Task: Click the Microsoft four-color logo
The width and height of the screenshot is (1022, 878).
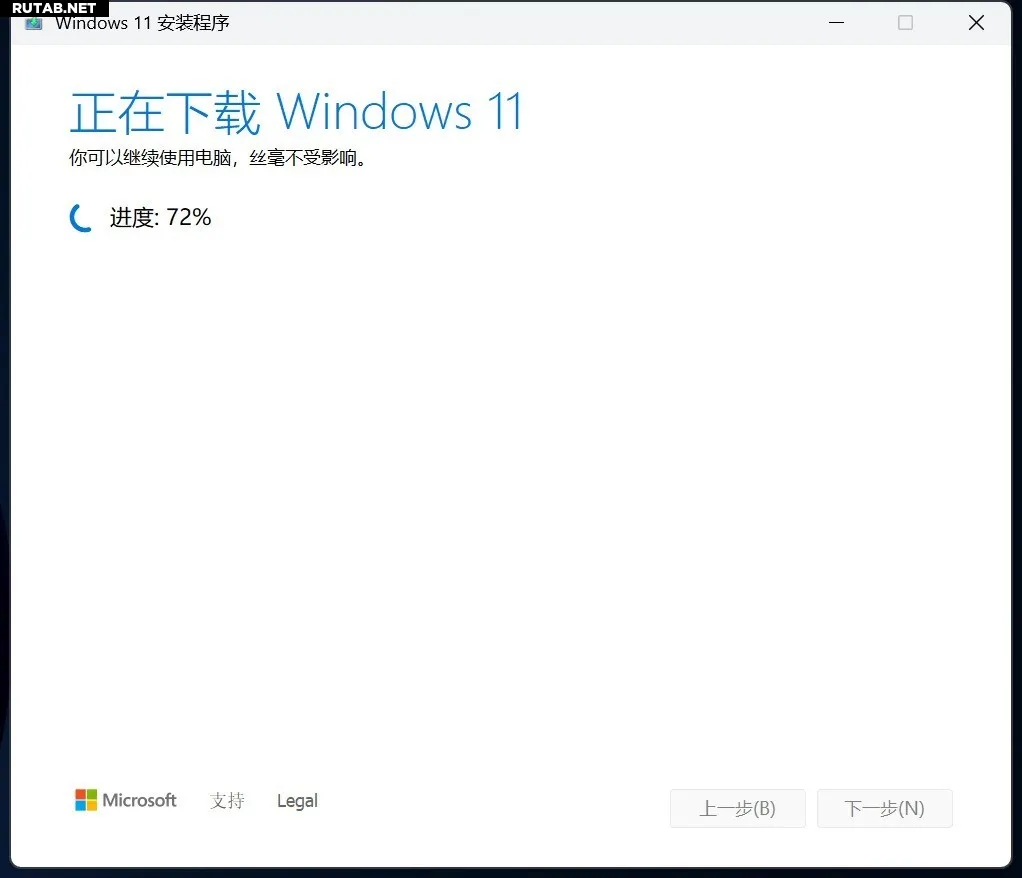Action: click(86, 800)
